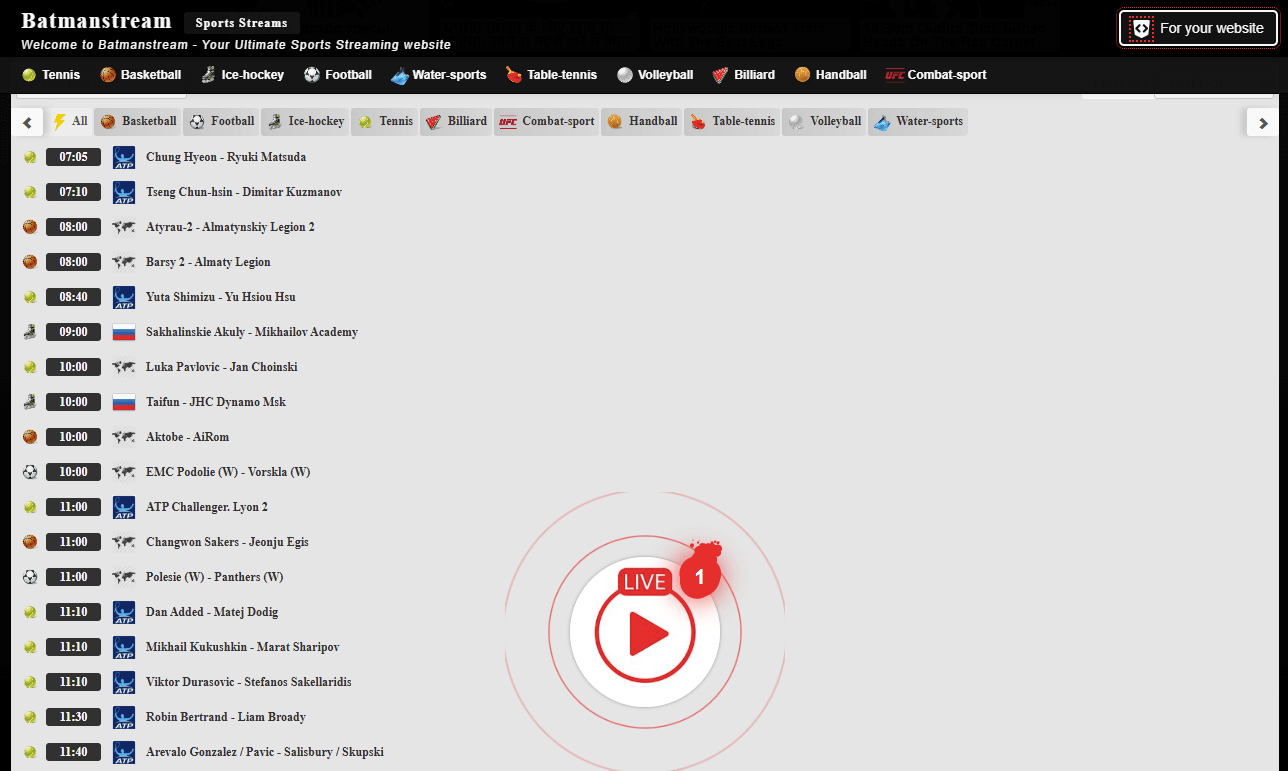The image size is (1288, 771).
Task: Go to Water-sports in top navigation
Action: pyautogui.click(x=439, y=75)
